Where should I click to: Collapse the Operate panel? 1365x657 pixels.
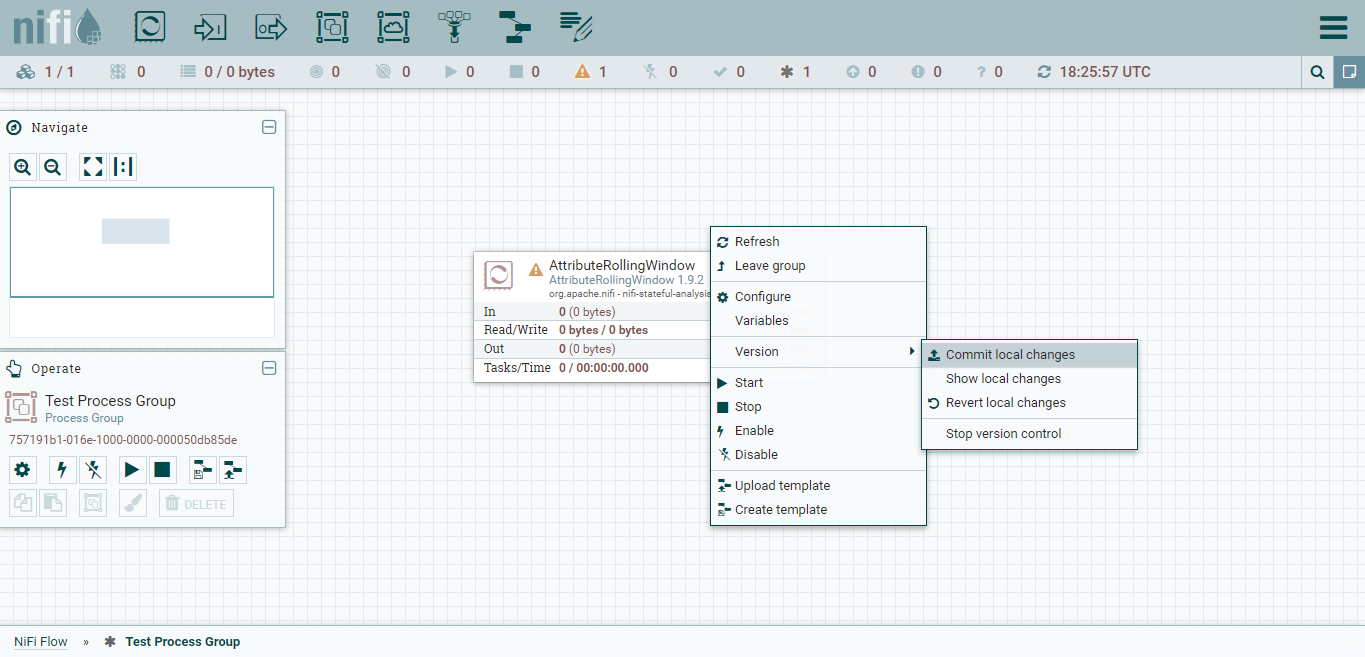(x=268, y=368)
